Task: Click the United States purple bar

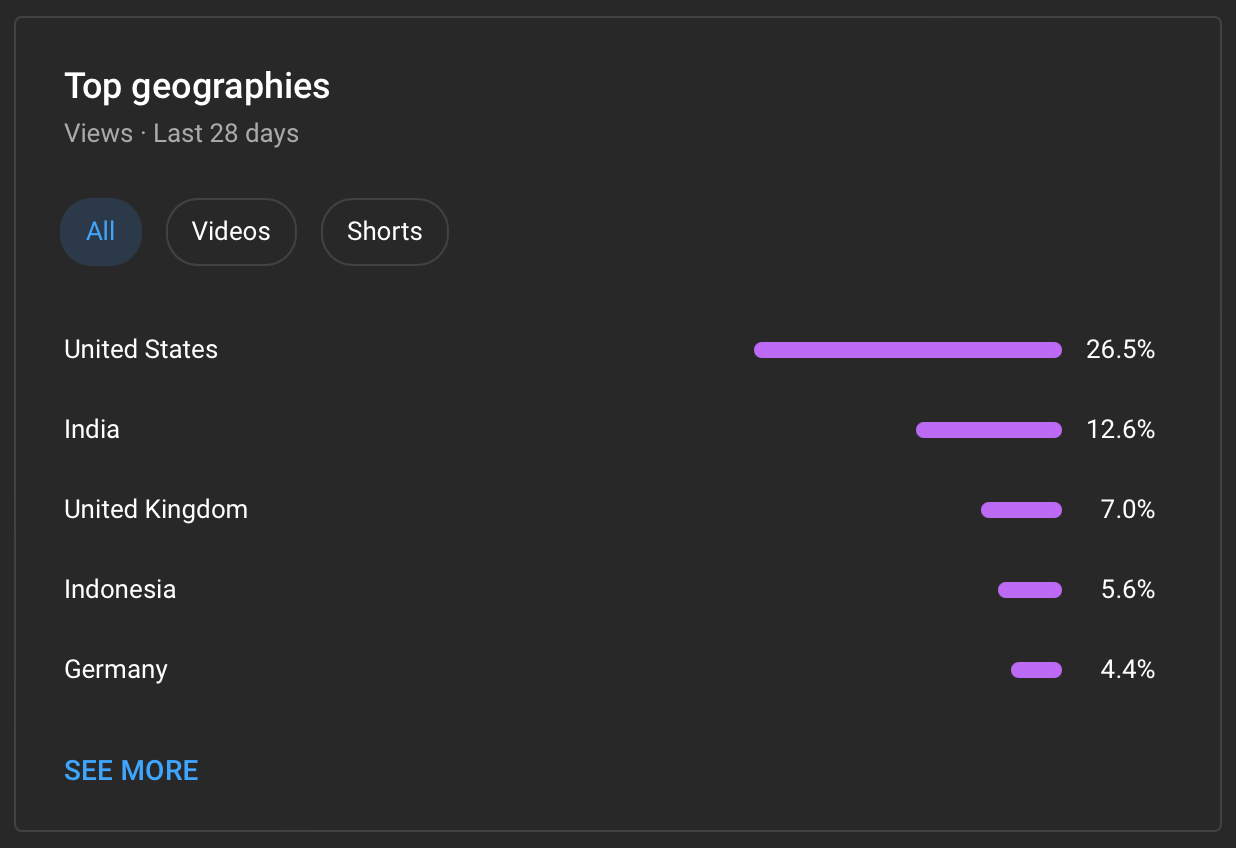Action: [907, 350]
